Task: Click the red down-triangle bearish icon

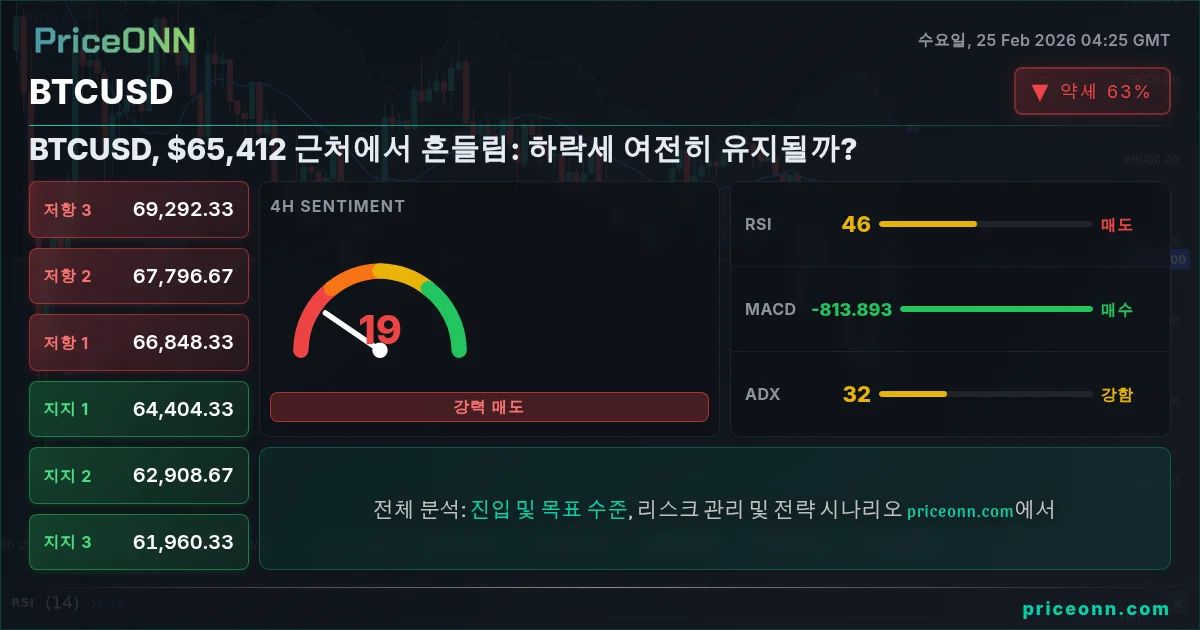Action: pos(1039,92)
